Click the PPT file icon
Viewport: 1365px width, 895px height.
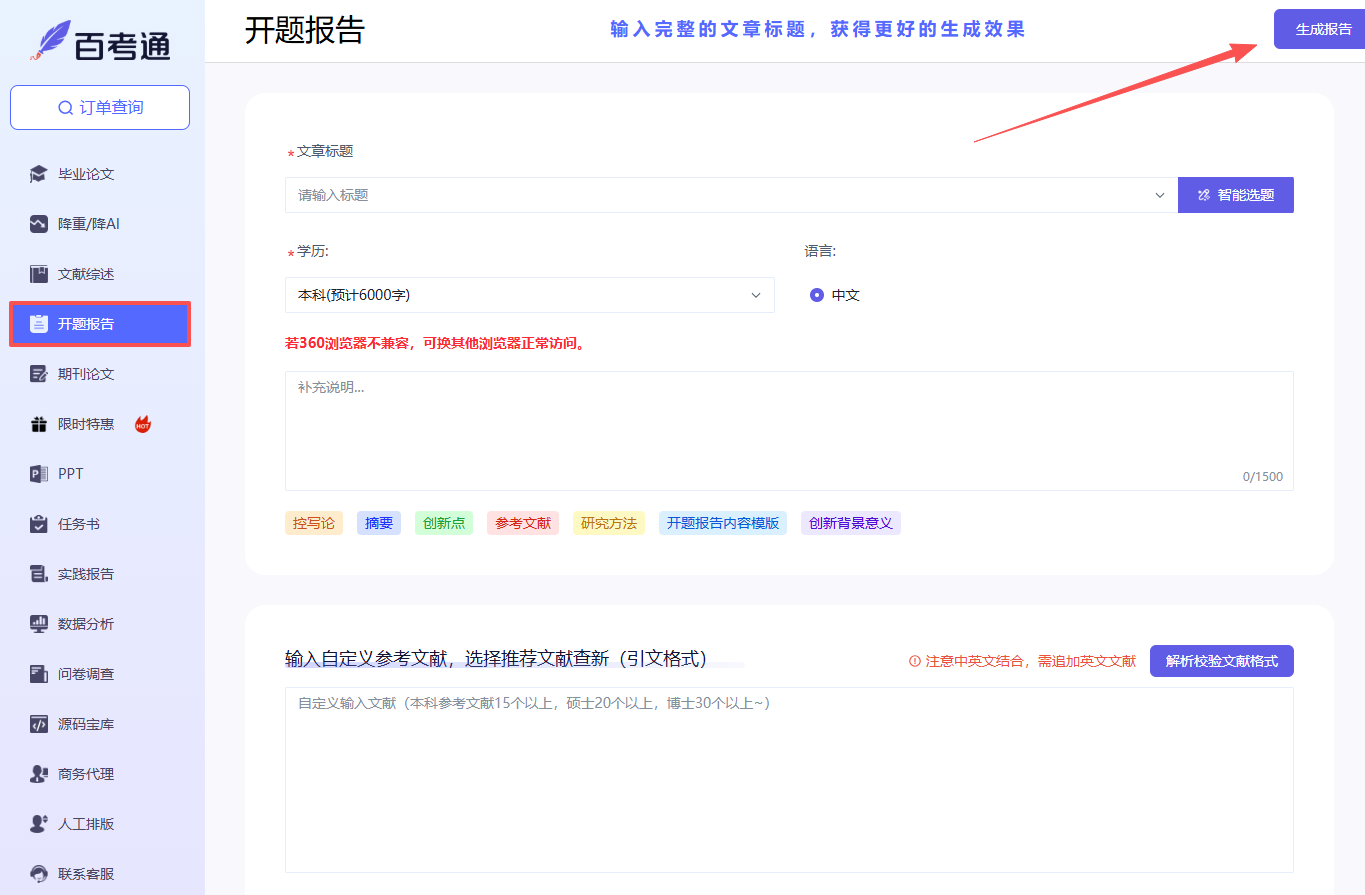click(x=39, y=474)
